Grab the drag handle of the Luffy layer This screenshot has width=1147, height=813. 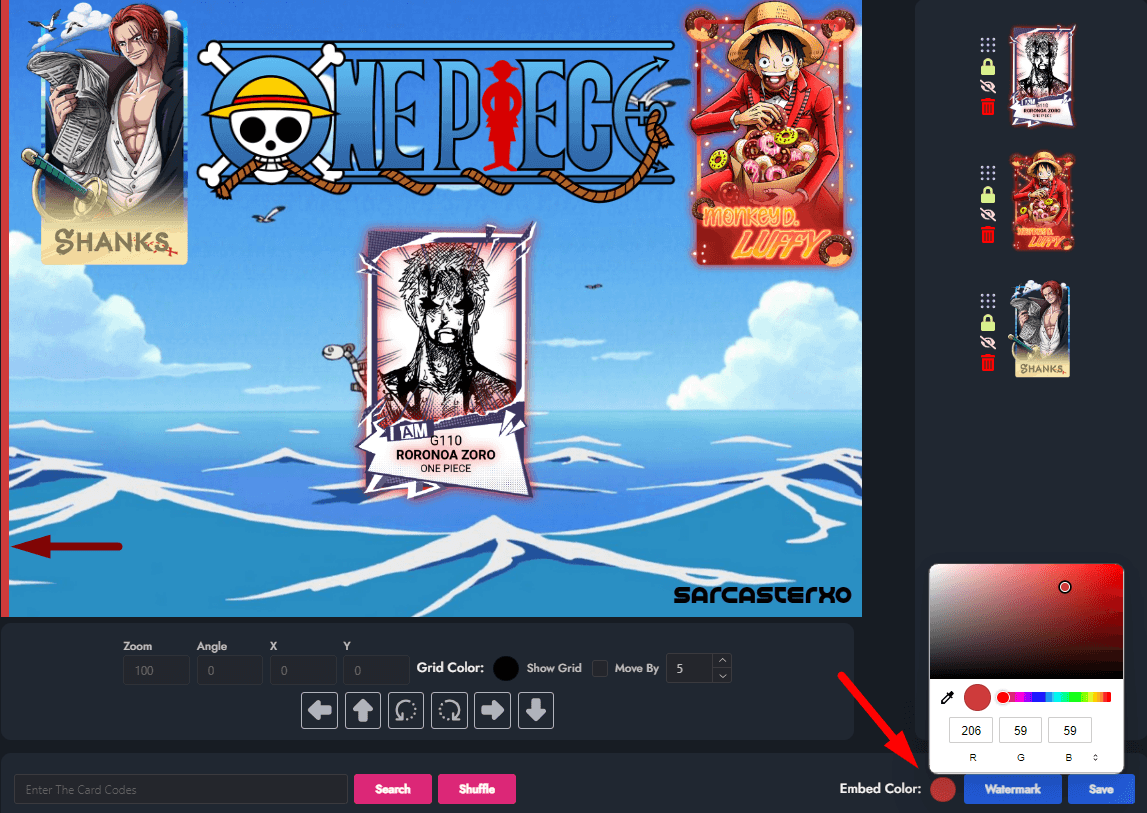tap(988, 173)
